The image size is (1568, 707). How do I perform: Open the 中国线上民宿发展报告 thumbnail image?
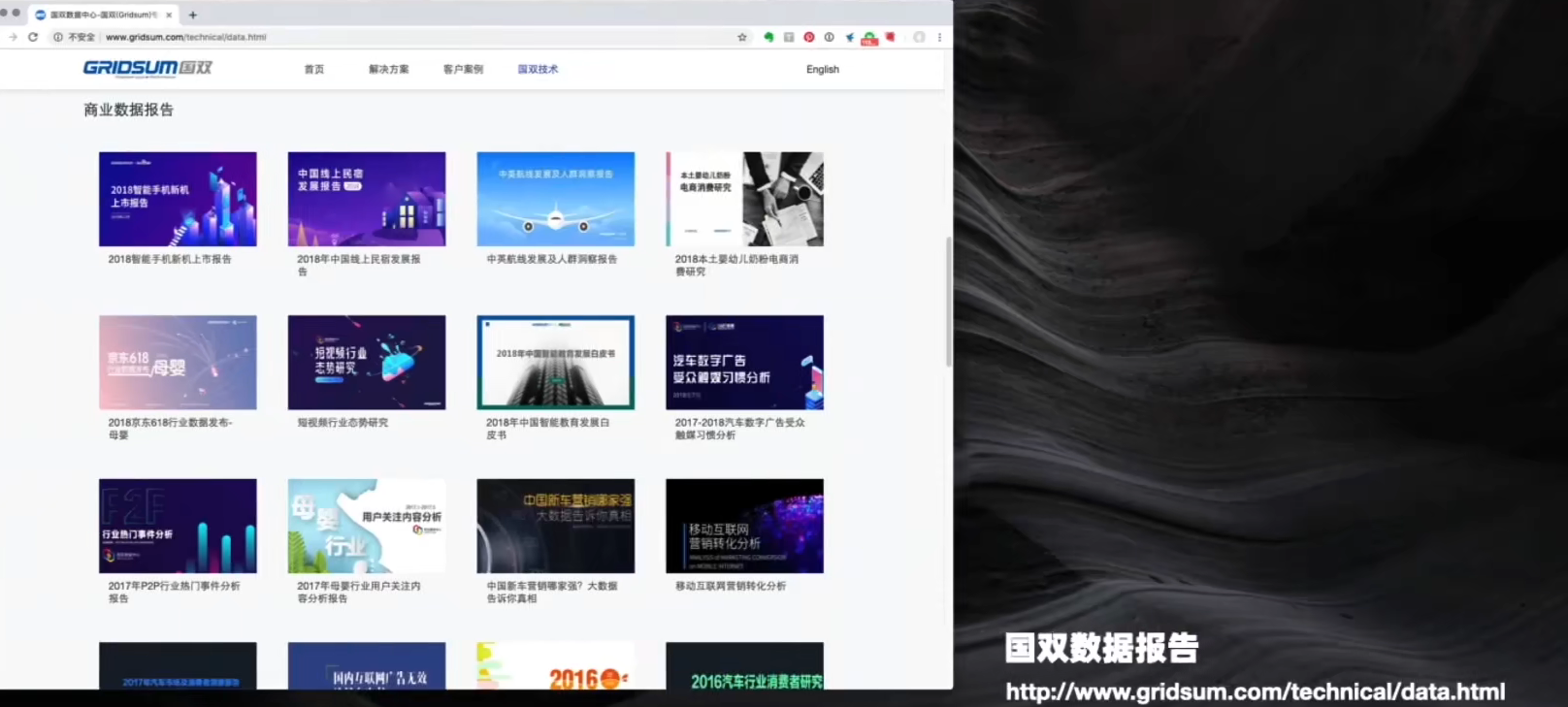367,199
